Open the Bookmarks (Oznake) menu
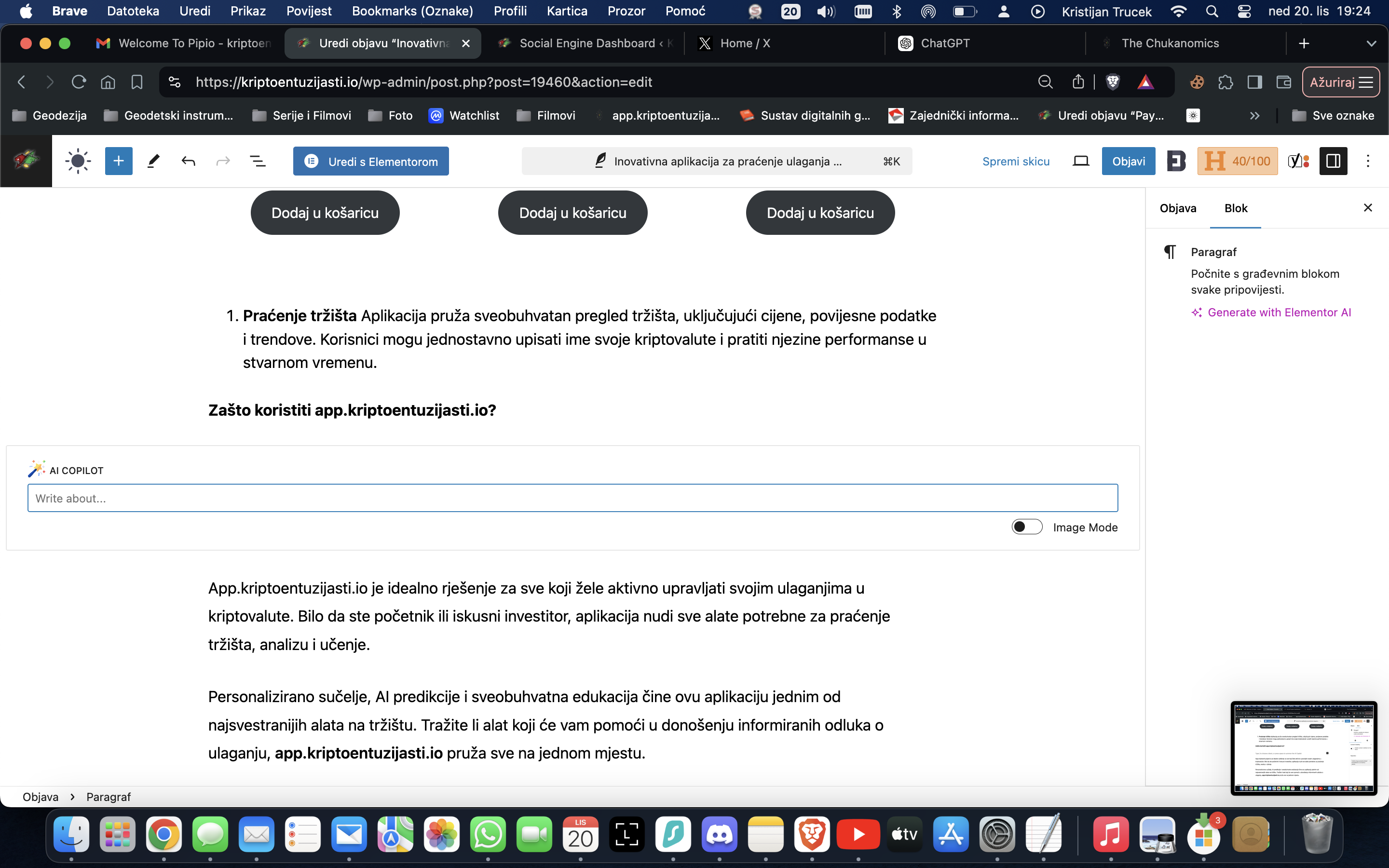This screenshot has width=1389, height=868. pos(412,11)
